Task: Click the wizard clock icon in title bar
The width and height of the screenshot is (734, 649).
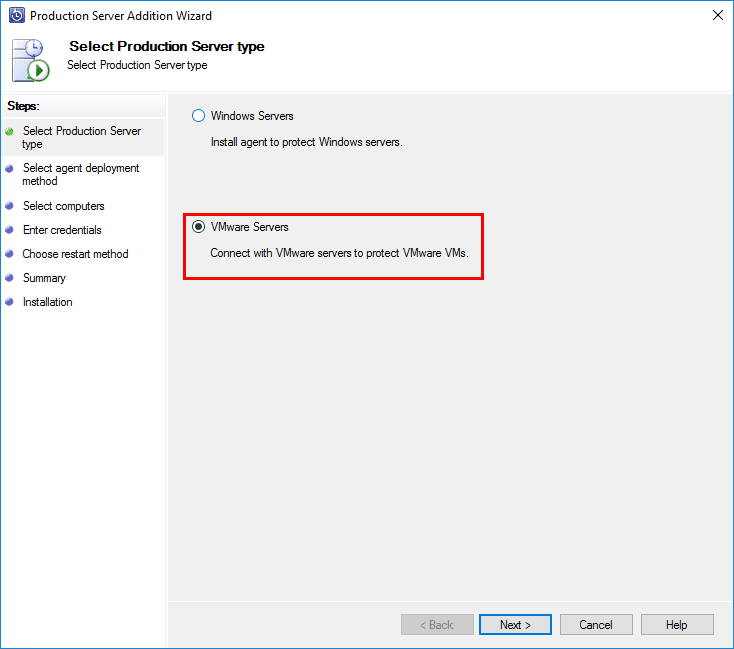Action: [16, 16]
